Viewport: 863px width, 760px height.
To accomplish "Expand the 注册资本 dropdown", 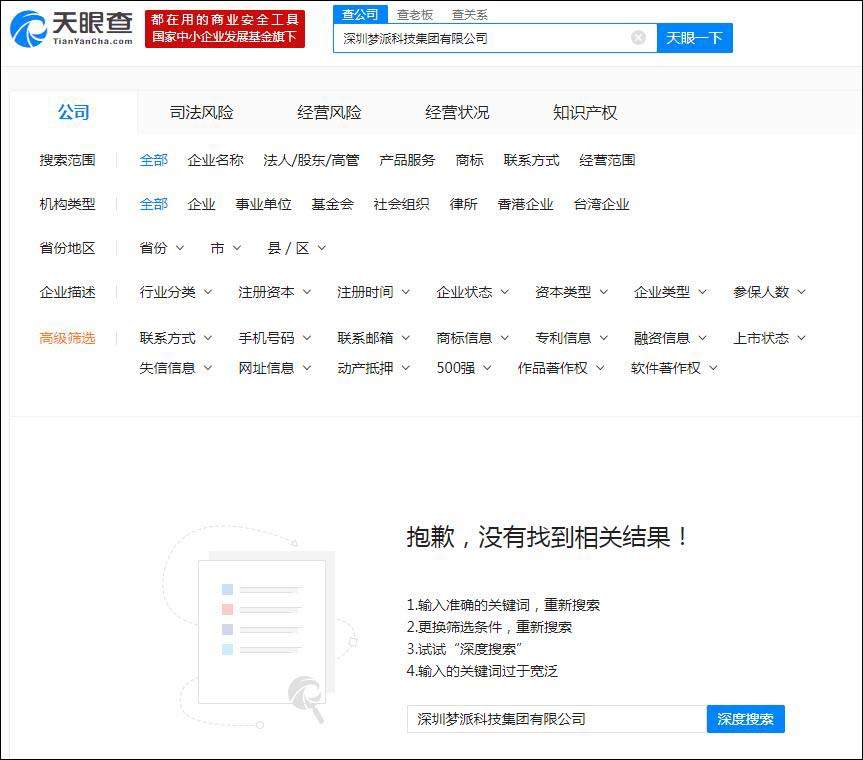I will (275, 292).
